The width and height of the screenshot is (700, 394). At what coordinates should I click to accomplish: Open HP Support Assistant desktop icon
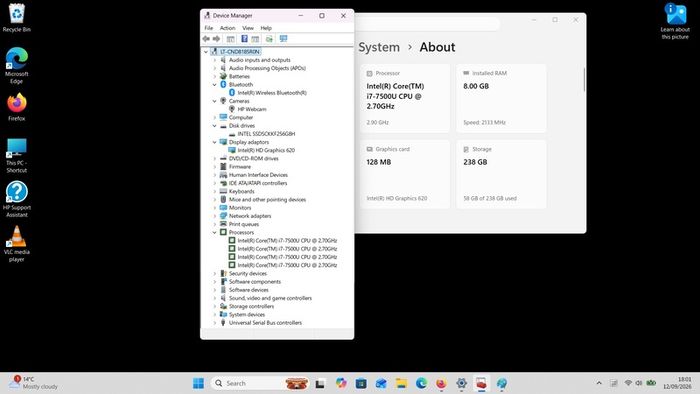coord(17,199)
